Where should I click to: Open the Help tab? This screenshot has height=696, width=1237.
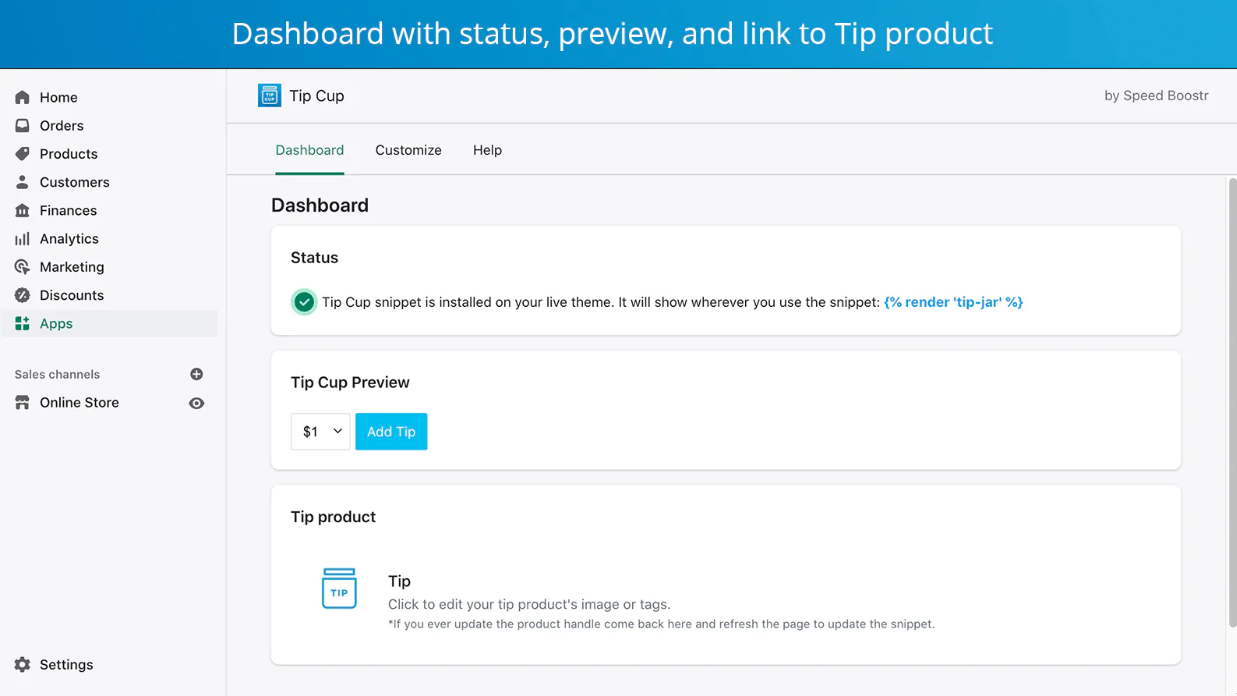pos(487,150)
